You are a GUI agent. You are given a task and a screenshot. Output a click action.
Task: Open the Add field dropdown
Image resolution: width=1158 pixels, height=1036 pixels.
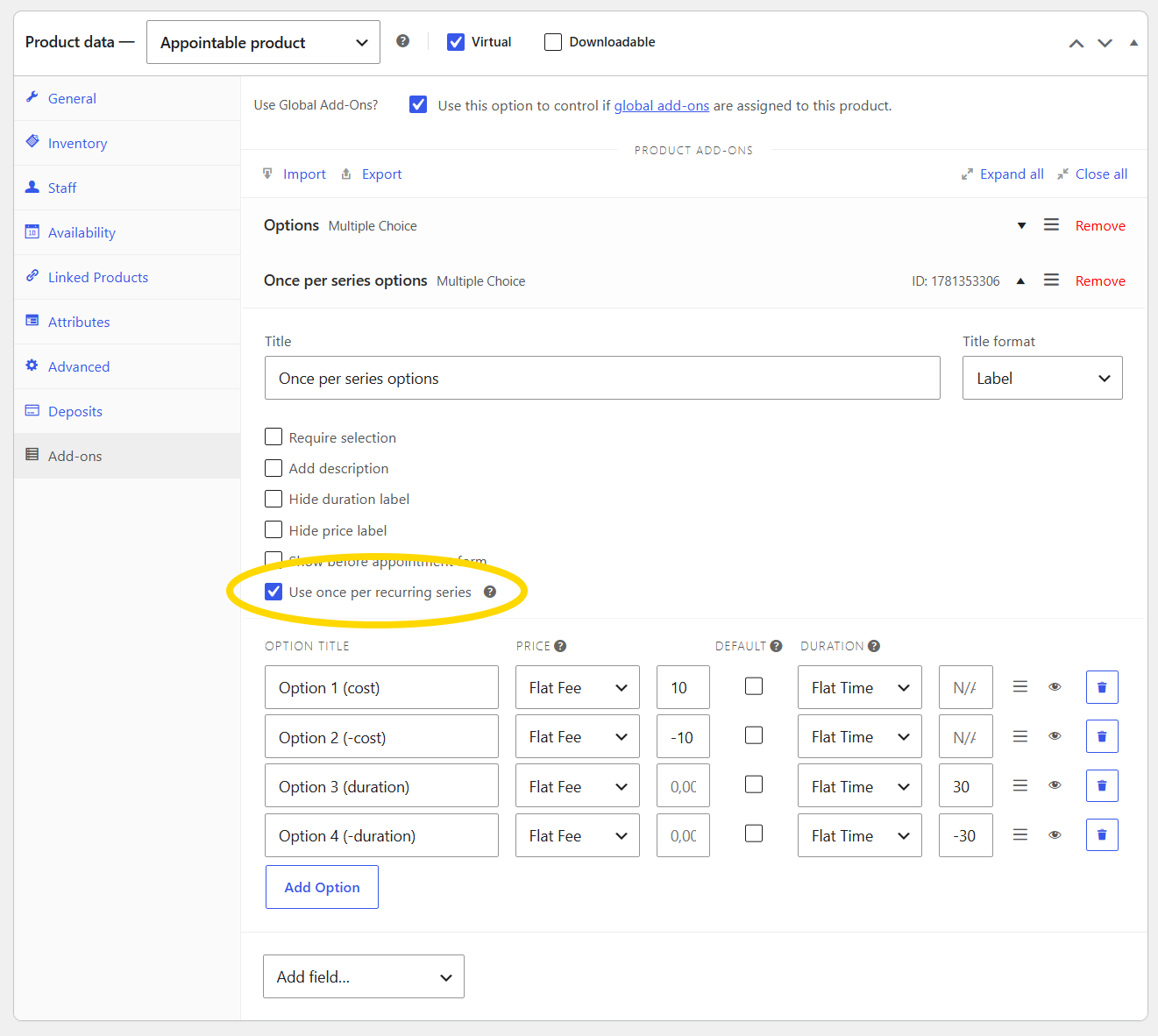pos(364,976)
